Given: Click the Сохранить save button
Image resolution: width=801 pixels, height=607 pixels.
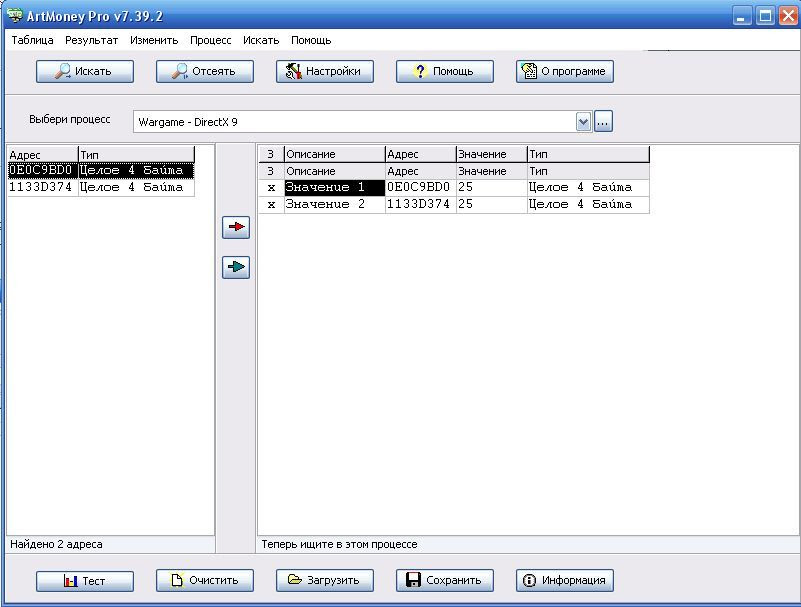Looking at the screenshot, I should click(445, 580).
